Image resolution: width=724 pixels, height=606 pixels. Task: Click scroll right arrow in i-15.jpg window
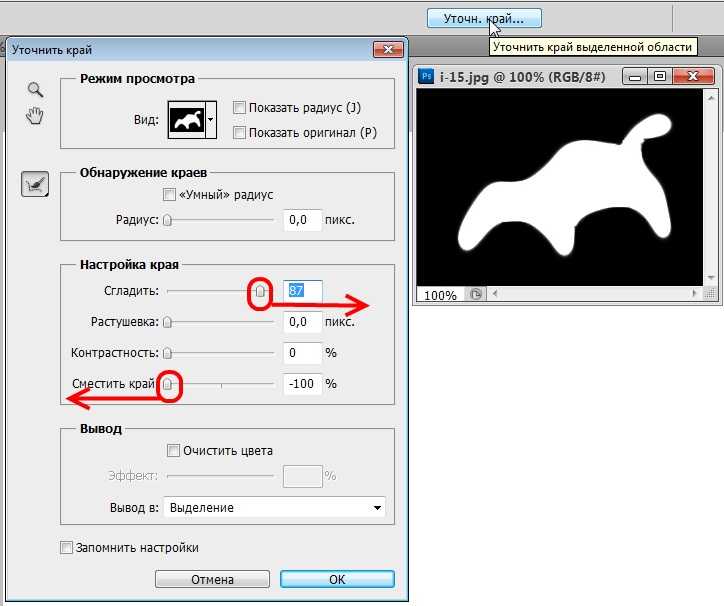(x=694, y=294)
